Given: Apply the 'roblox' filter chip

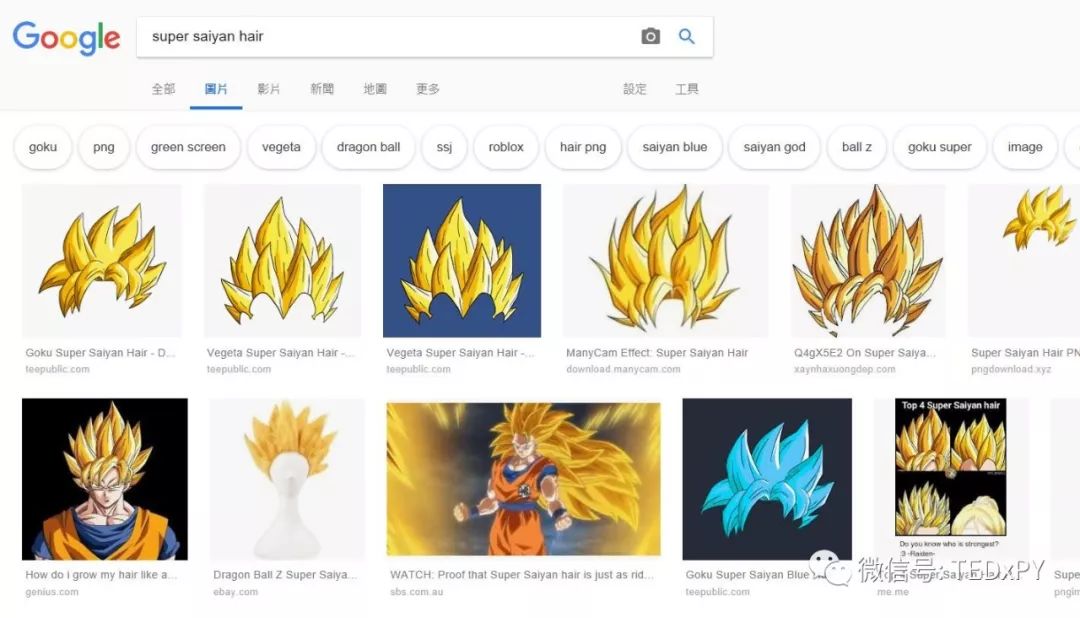Looking at the screenshot, I should [506, 147].
